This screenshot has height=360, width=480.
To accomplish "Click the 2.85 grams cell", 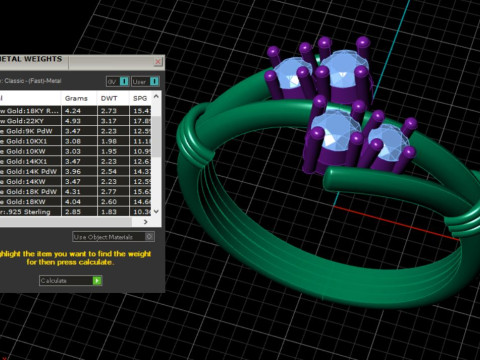I will click(x=79, y=212).
